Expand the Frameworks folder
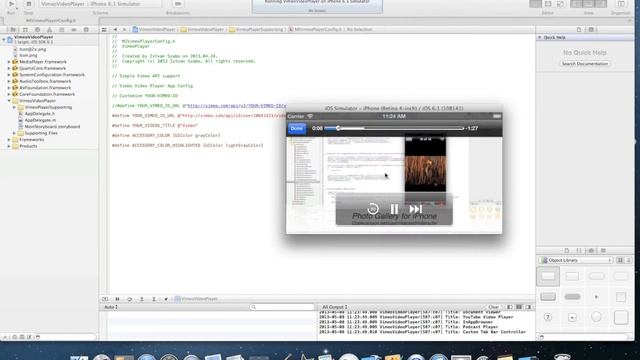The image size is (640, 360). click(x=9, y=140)
